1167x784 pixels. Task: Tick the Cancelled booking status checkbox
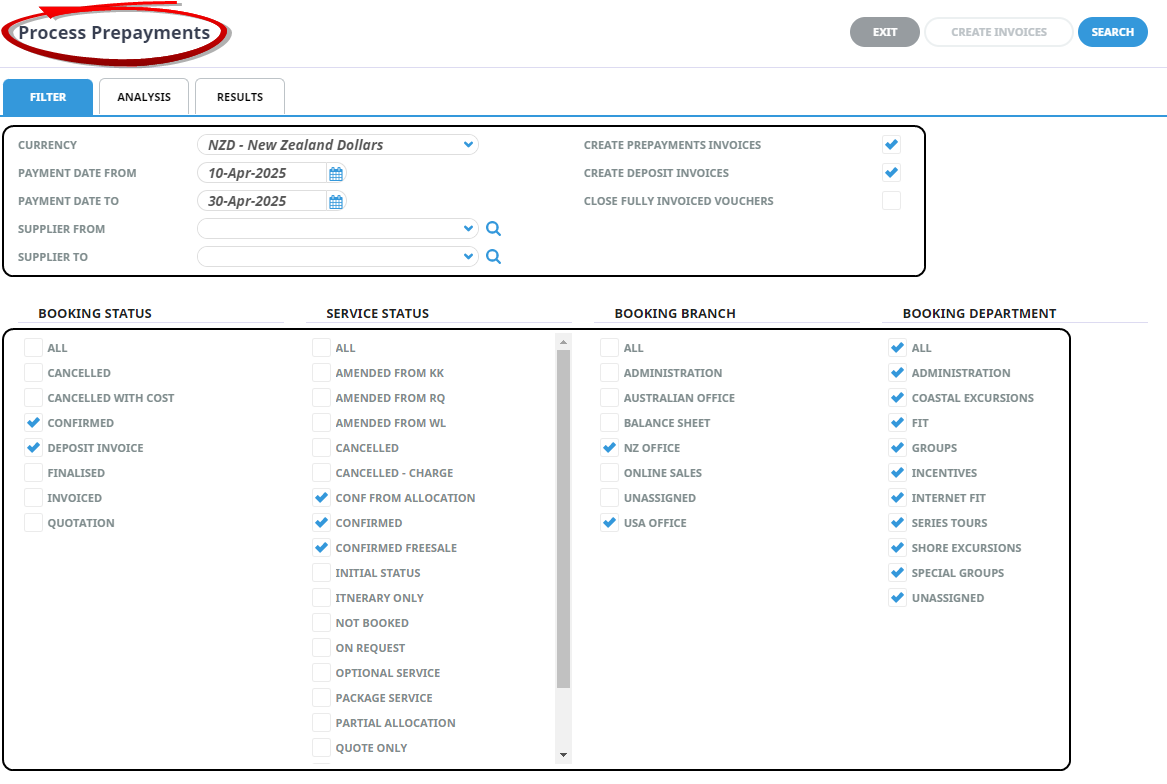(x=34, y=373)
